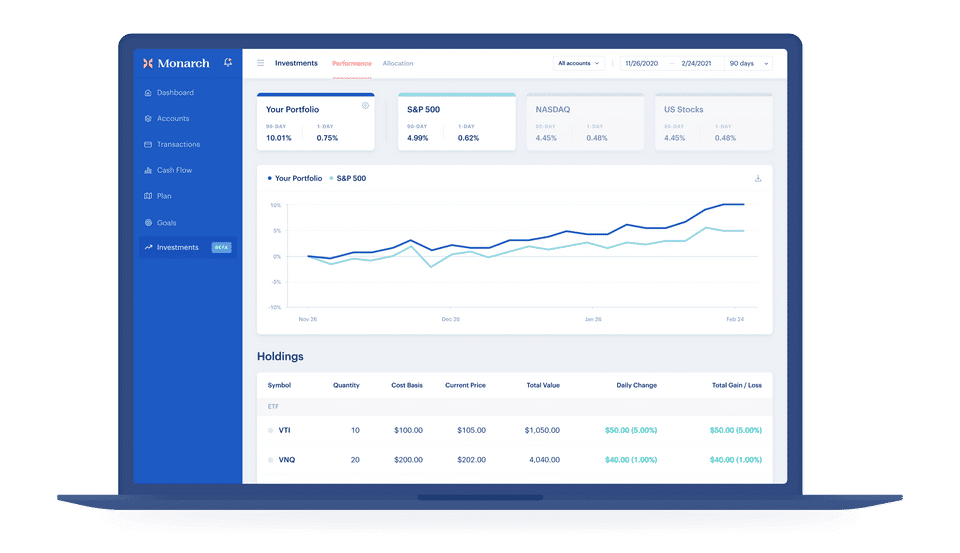Select the Your Portfolio card
This screenshot has height=553, width=960.
[315, 122]
